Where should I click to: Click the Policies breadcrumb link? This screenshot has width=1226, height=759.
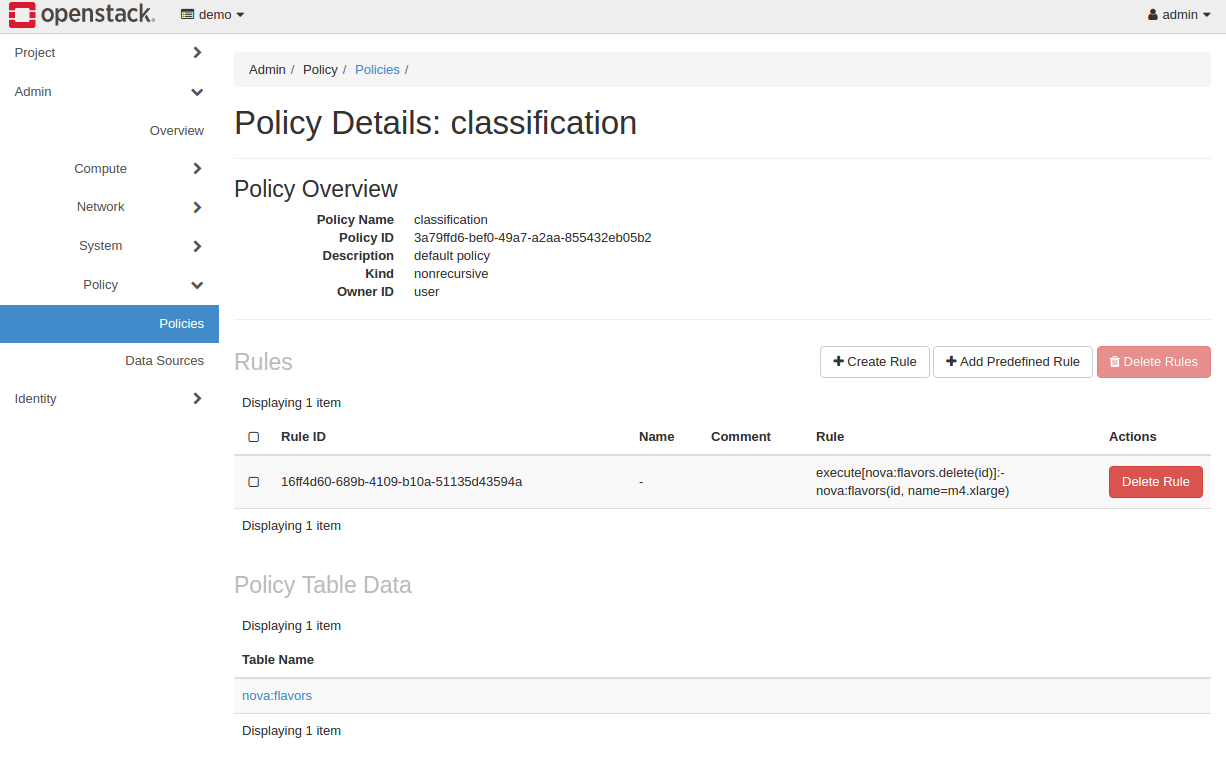click(x=377, y=70)
